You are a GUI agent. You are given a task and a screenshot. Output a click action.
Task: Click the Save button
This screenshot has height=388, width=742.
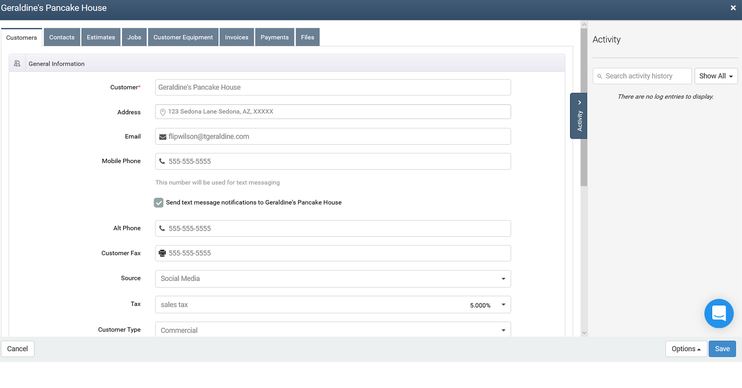[x=722, y=349]
